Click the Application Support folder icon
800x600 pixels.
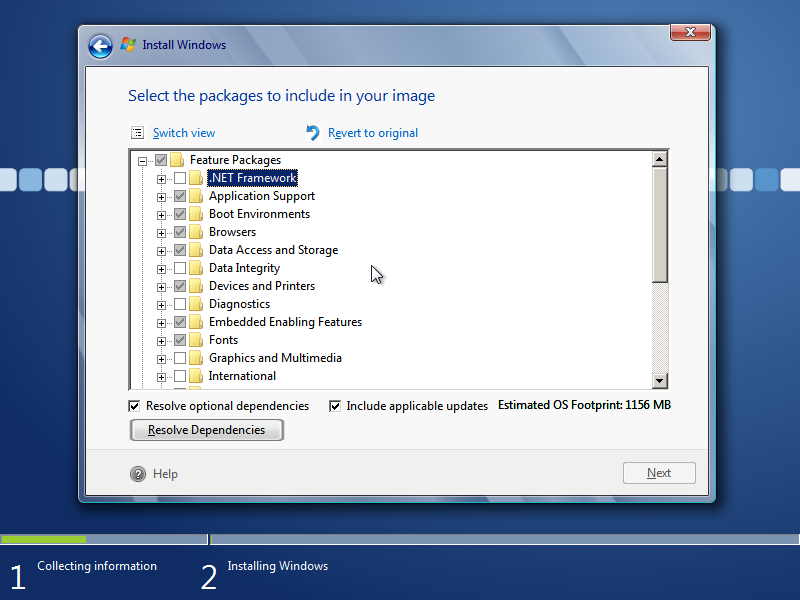click(196, 196)
